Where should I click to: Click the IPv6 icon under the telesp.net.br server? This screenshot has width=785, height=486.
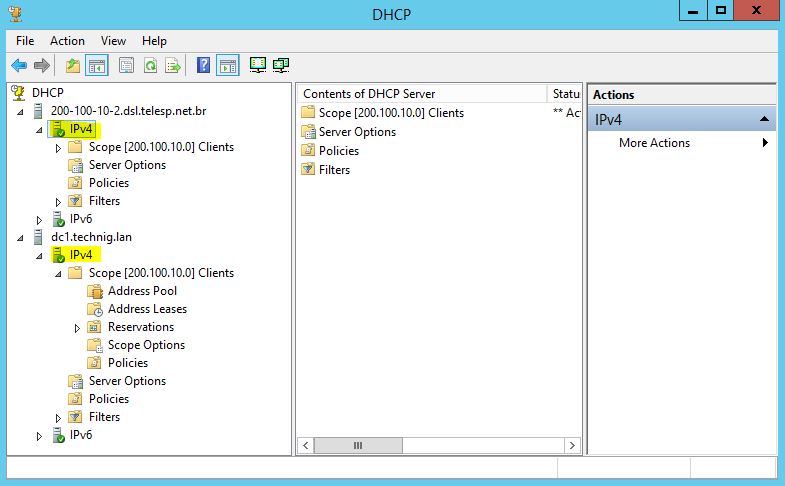[59, 219]
